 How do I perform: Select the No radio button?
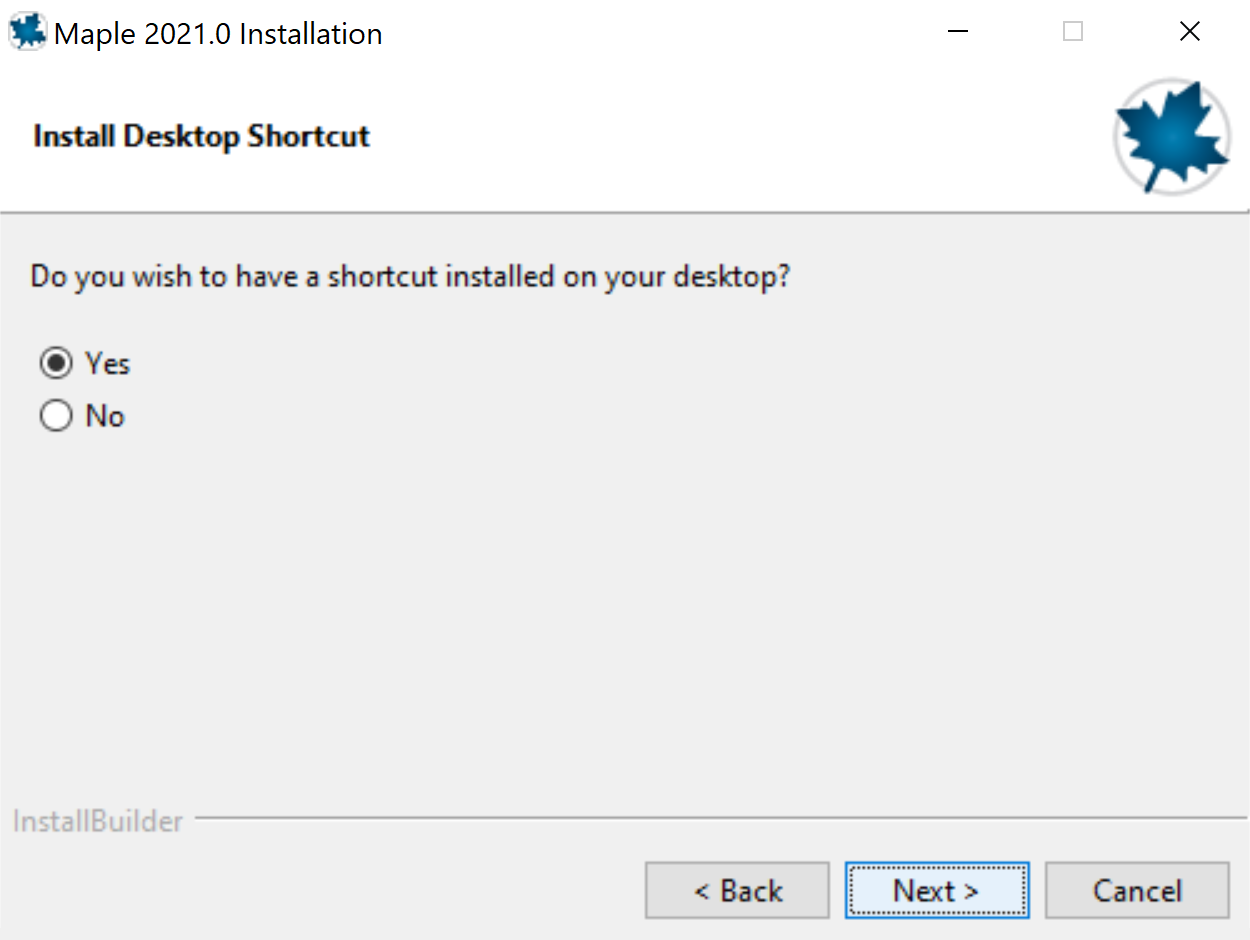[x=56, y=415]
